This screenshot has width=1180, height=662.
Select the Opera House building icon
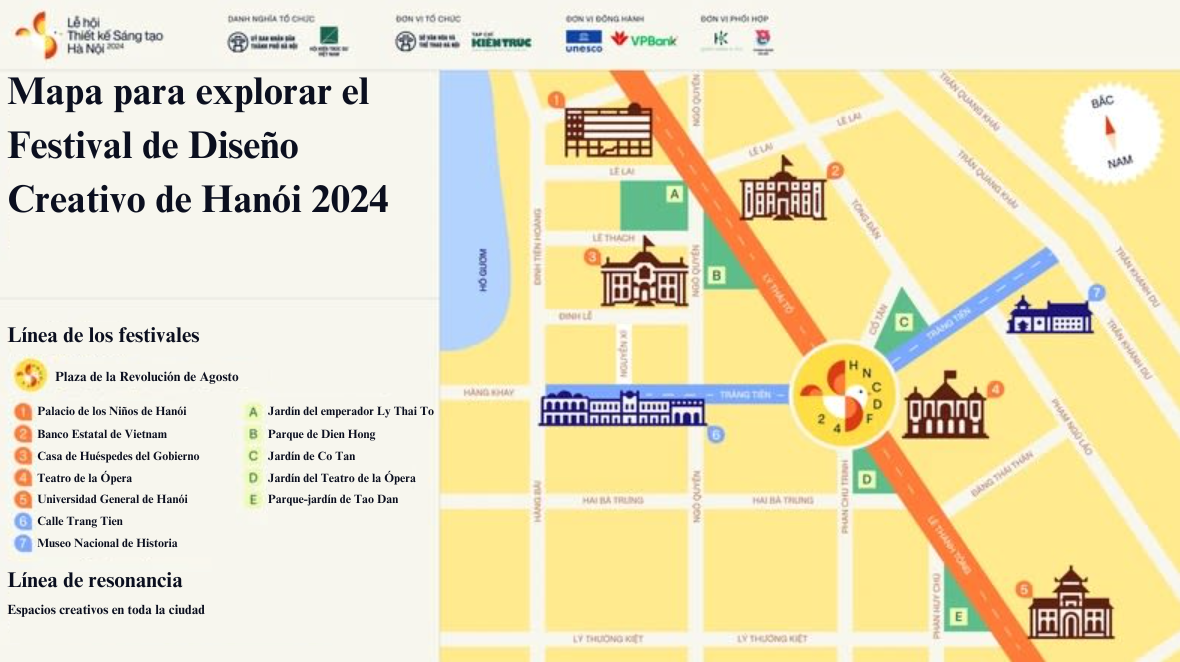coord(945,408)
